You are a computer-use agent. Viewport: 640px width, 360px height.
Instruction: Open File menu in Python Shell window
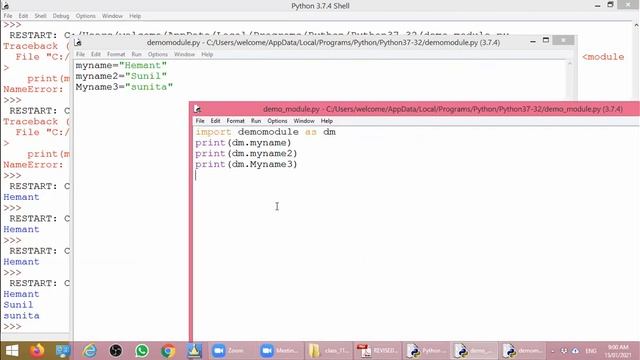click(x=8, y=16)
